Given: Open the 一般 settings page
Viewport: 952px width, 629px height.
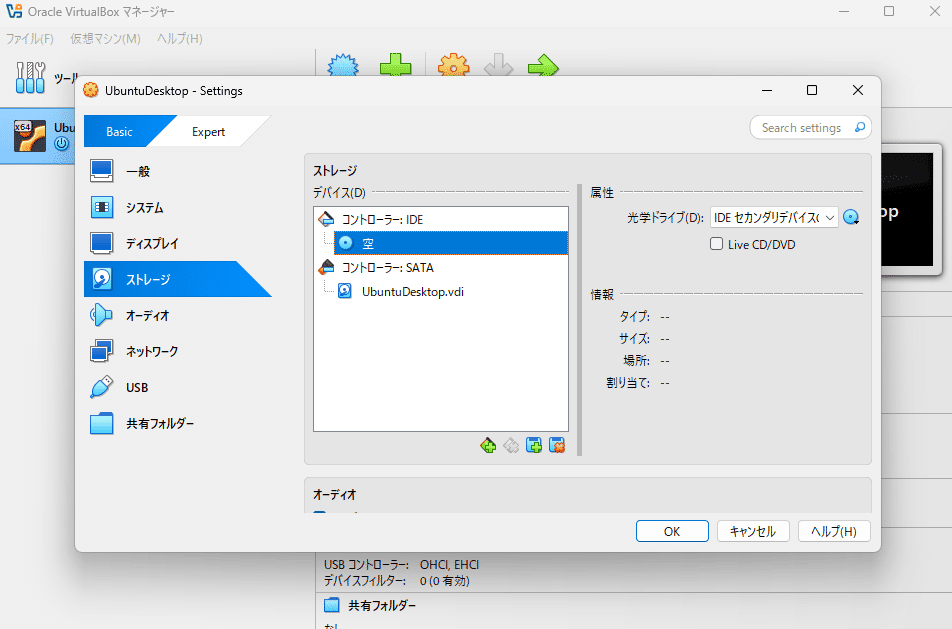Looking at the screenshot, I should pyautogui.click(x=178, y=171).
